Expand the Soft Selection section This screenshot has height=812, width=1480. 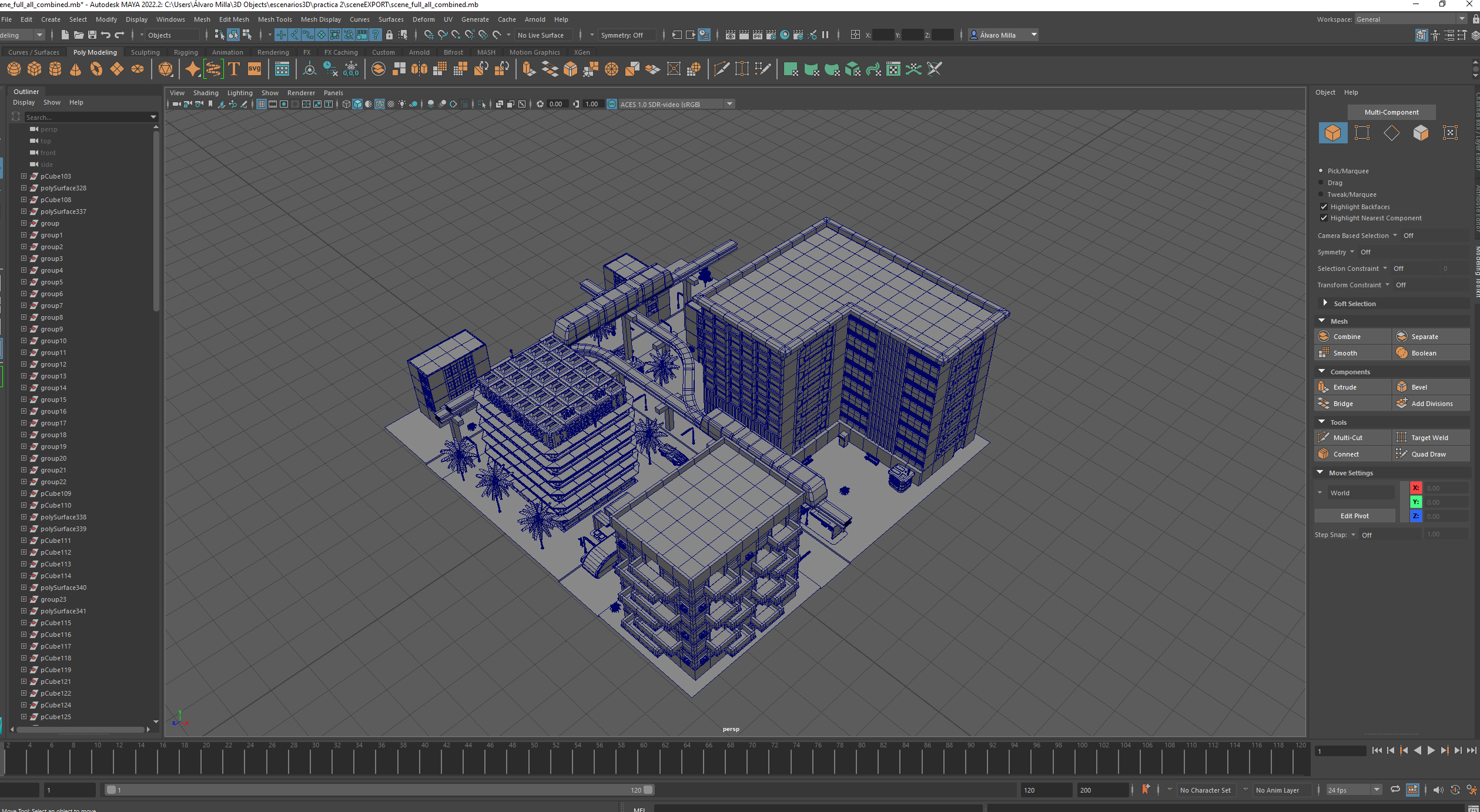tap(1325, 303)
